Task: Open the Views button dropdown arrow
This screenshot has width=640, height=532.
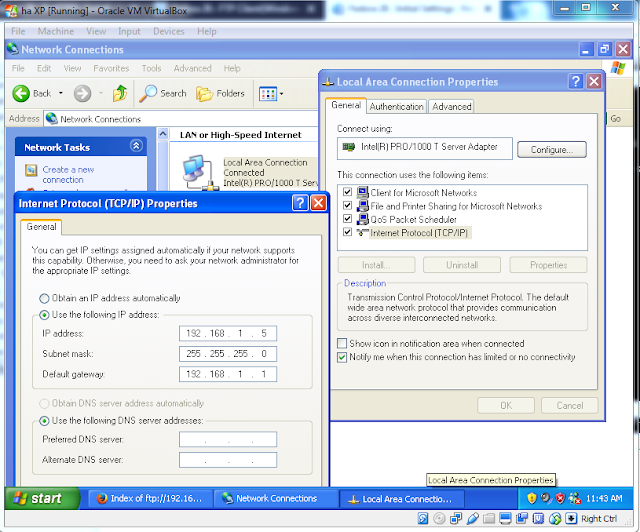Action: tap(282, 94)
